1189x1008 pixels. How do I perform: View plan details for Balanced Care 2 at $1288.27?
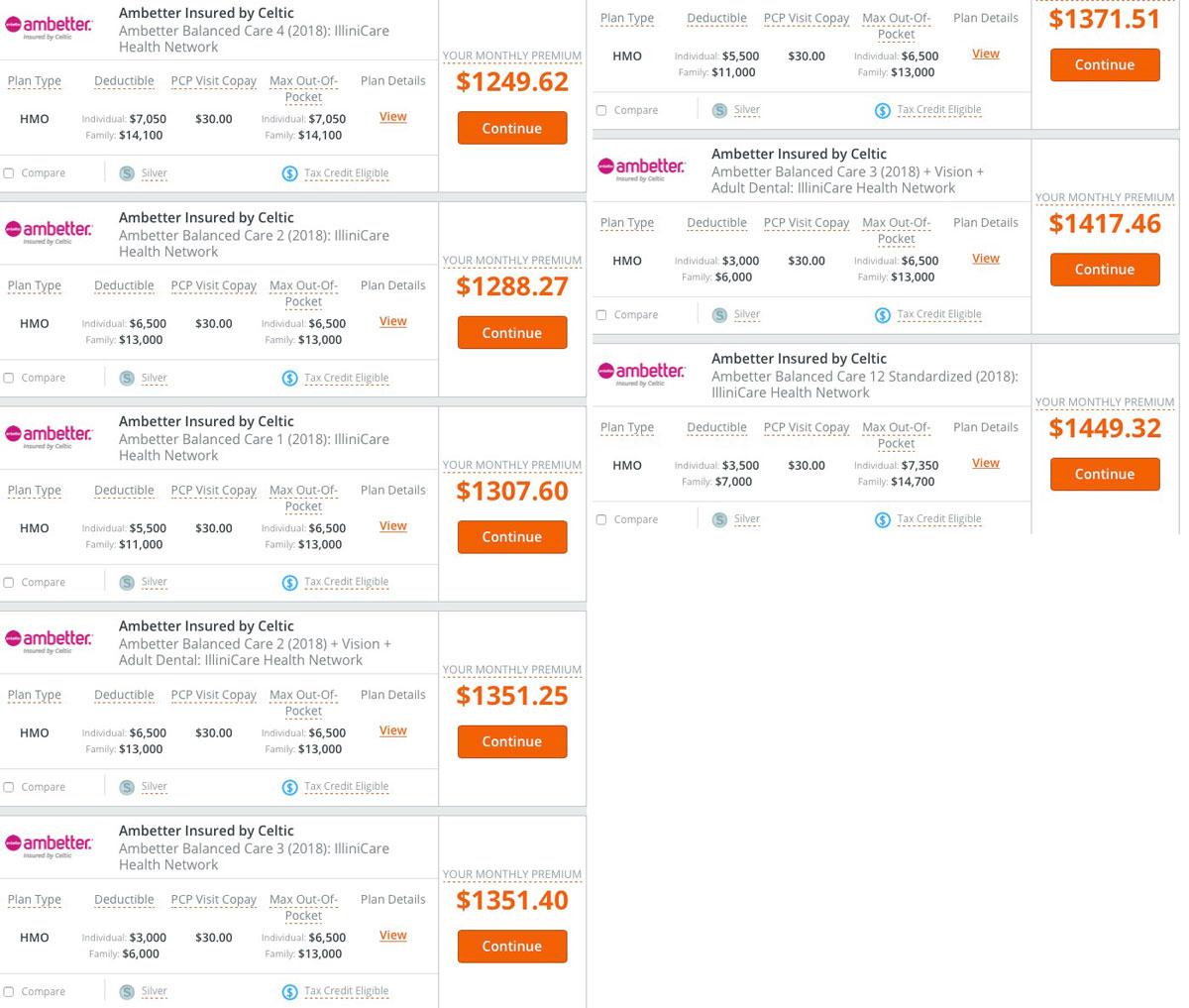click(392, 321)
